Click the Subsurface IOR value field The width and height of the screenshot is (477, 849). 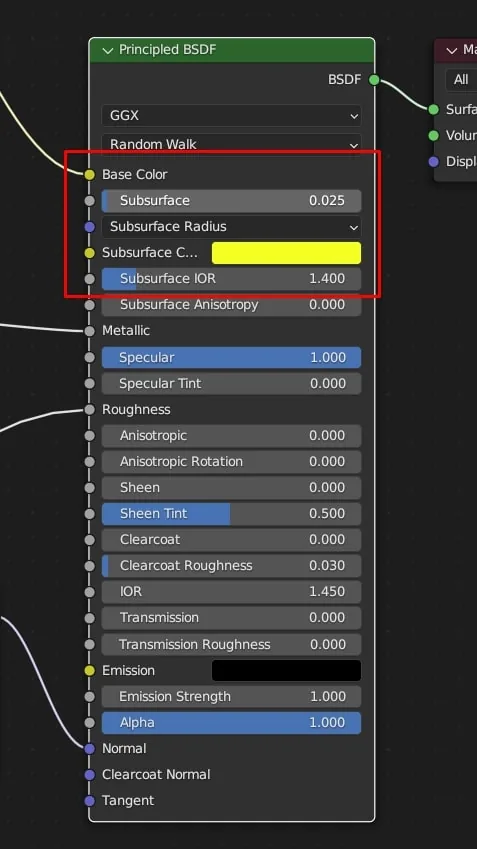click(231, 278)
